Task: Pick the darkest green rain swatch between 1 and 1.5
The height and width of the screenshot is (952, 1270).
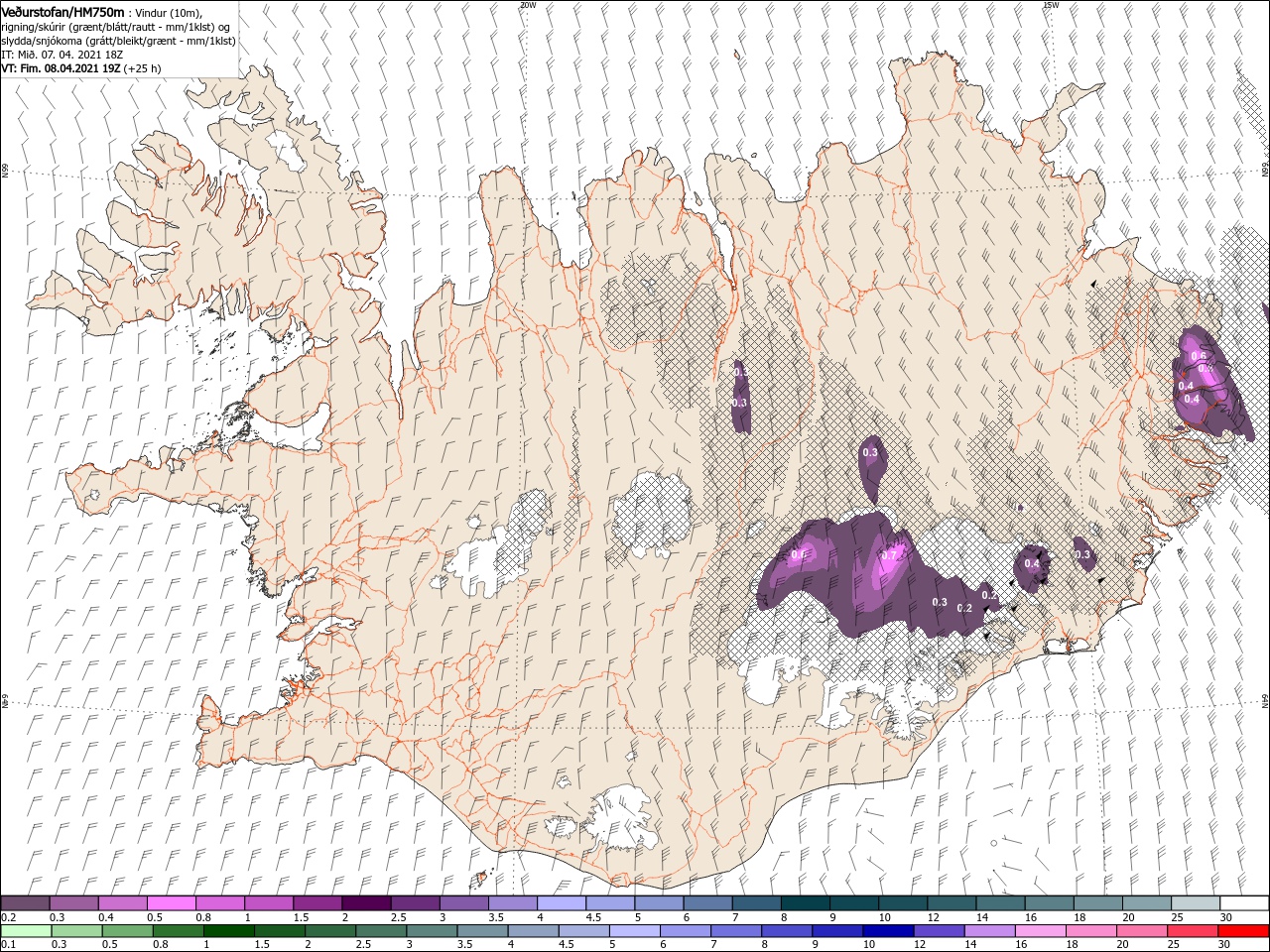Action: [229, 930]
